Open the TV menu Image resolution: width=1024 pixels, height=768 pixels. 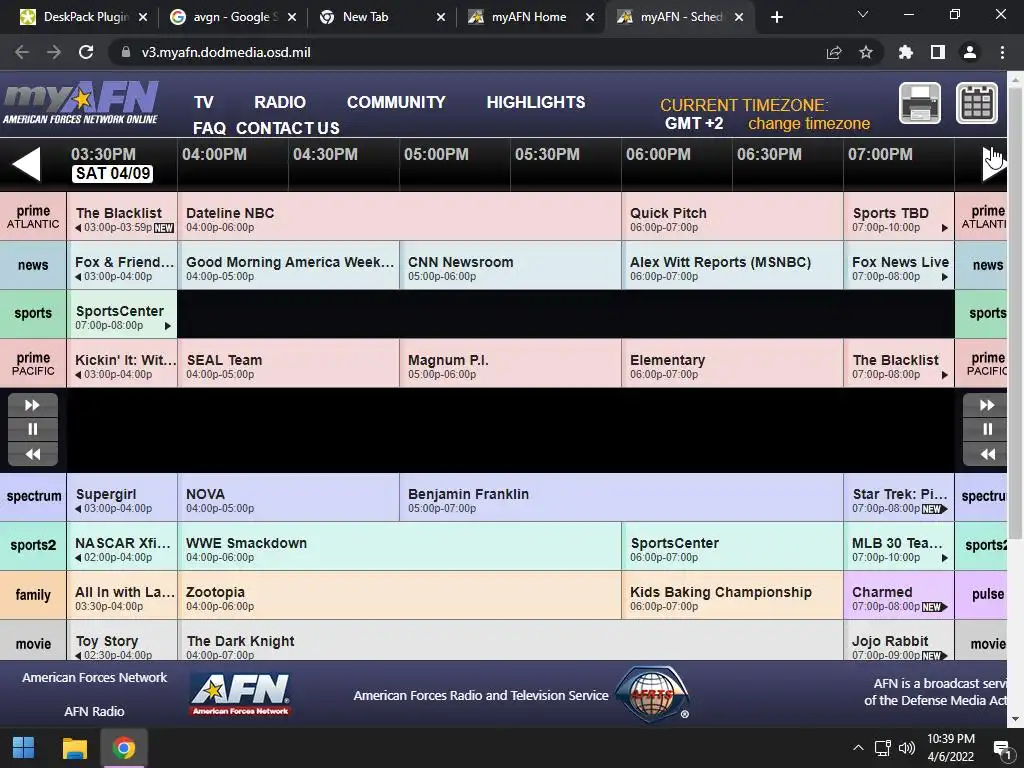pyautogui.click(x=204, y=102)
